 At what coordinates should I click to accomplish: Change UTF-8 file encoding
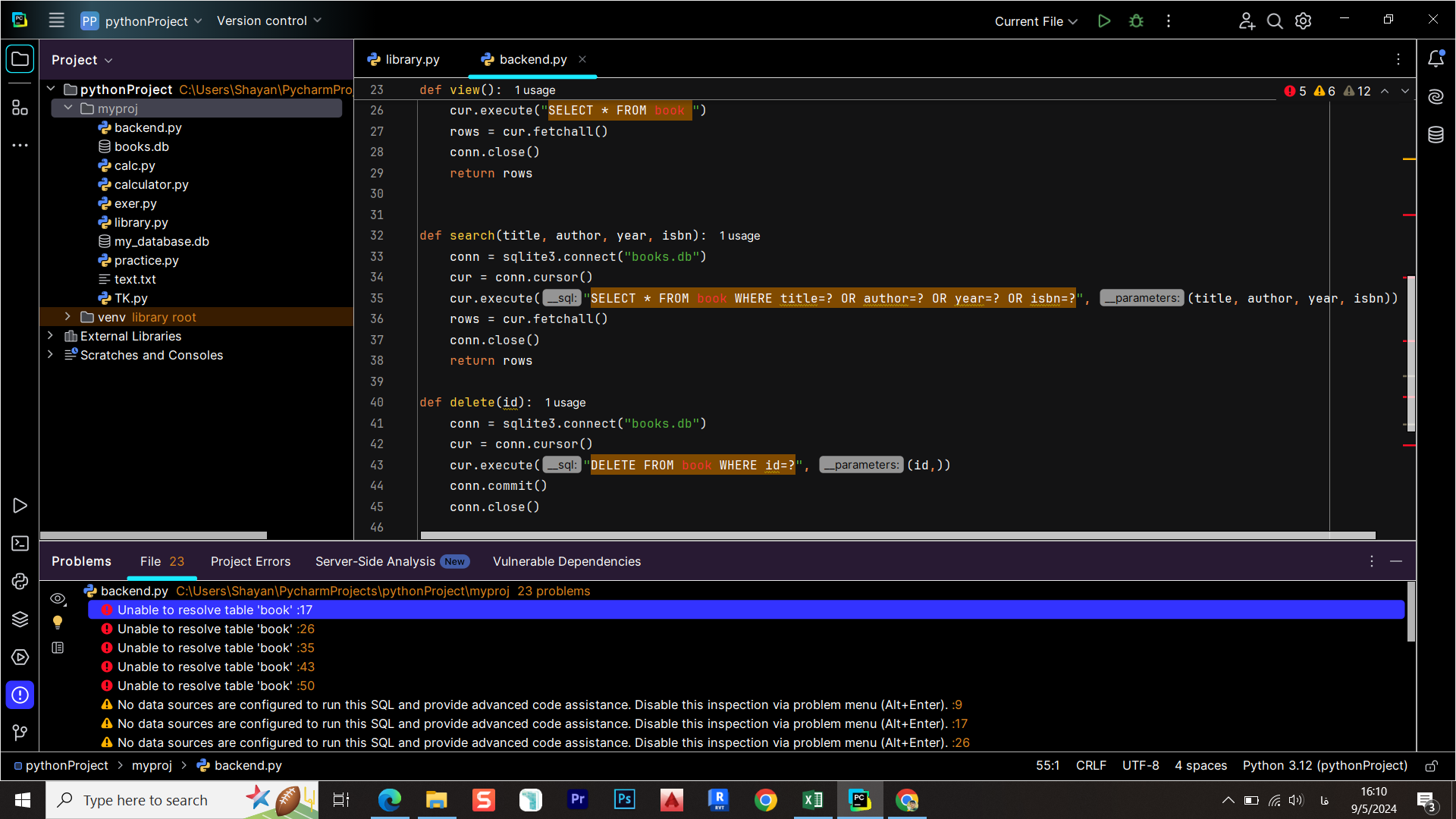[x=1141, y=766]
